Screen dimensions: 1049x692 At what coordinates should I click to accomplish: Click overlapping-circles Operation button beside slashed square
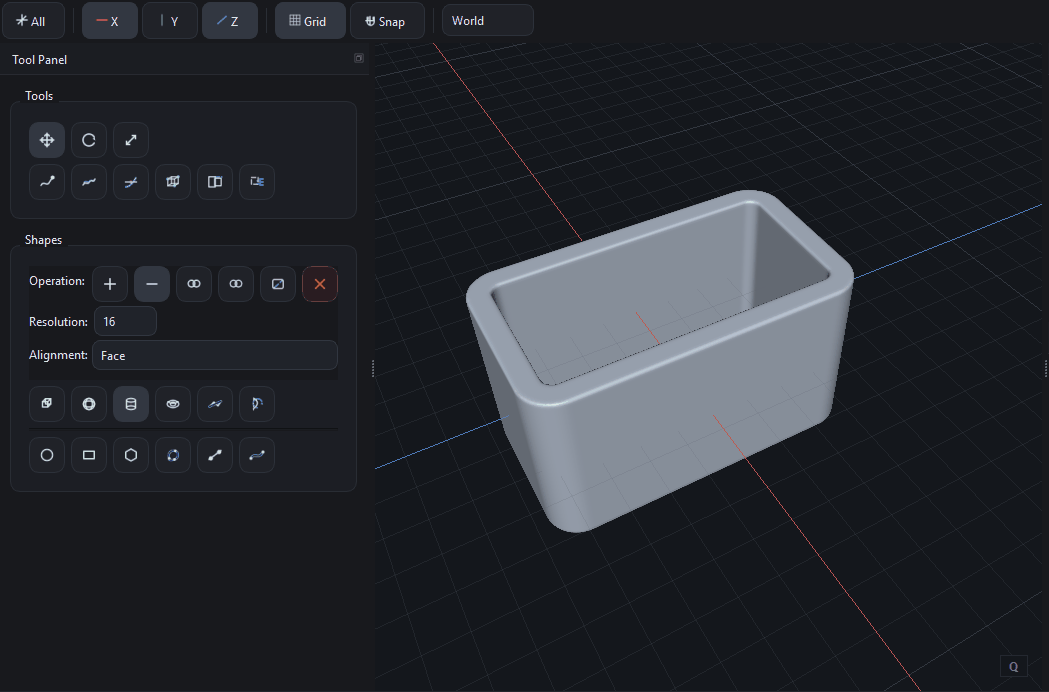(x=235, y=284)
